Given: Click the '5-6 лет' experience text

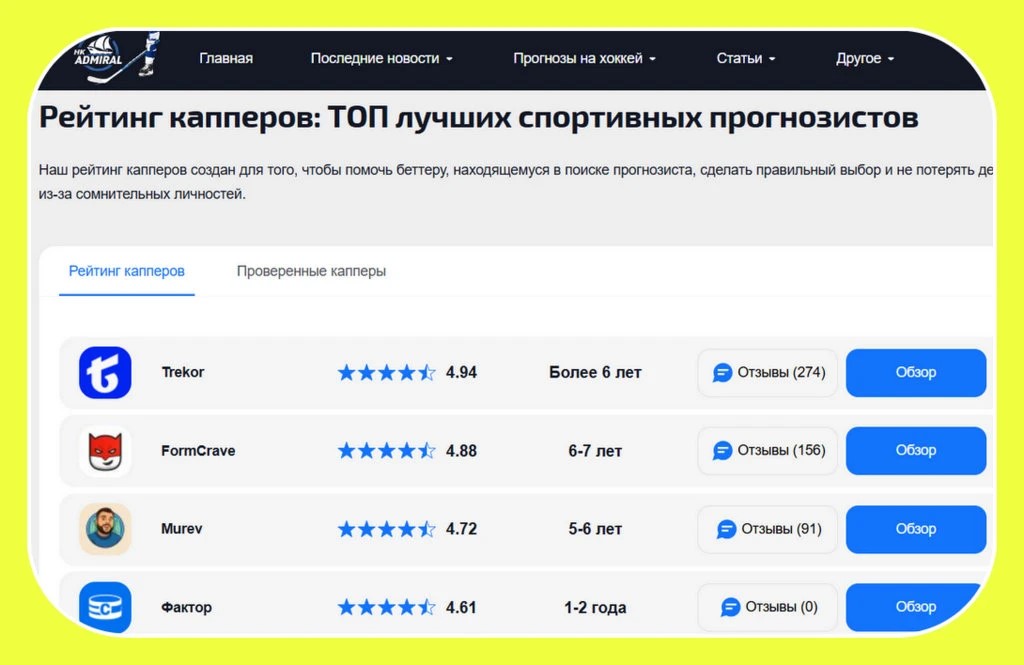Looking at the screenshot, I should [x=595, y=529].
